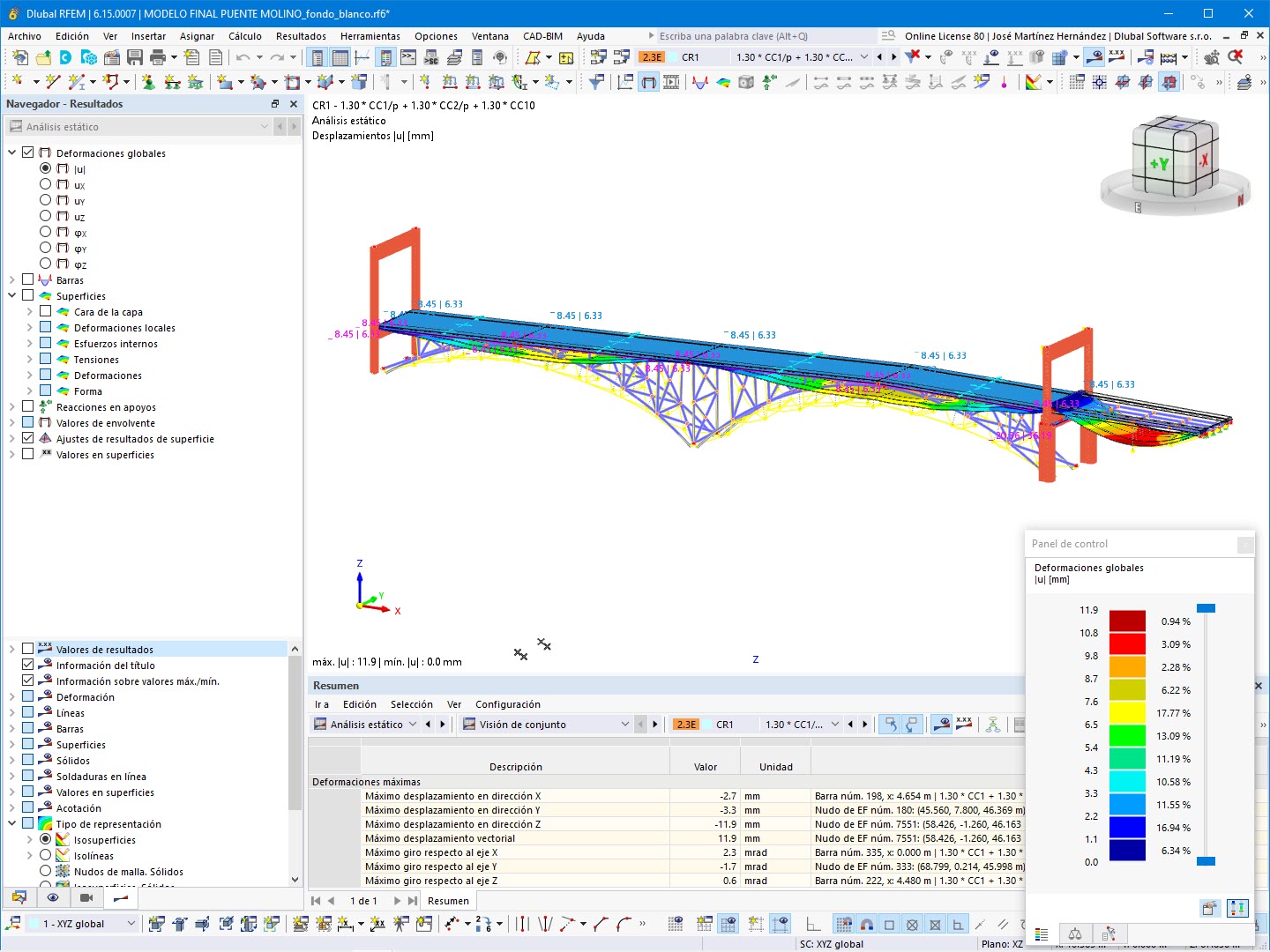
Task: Toggle the Tables panel icon
Action: [x=340, y=57]
